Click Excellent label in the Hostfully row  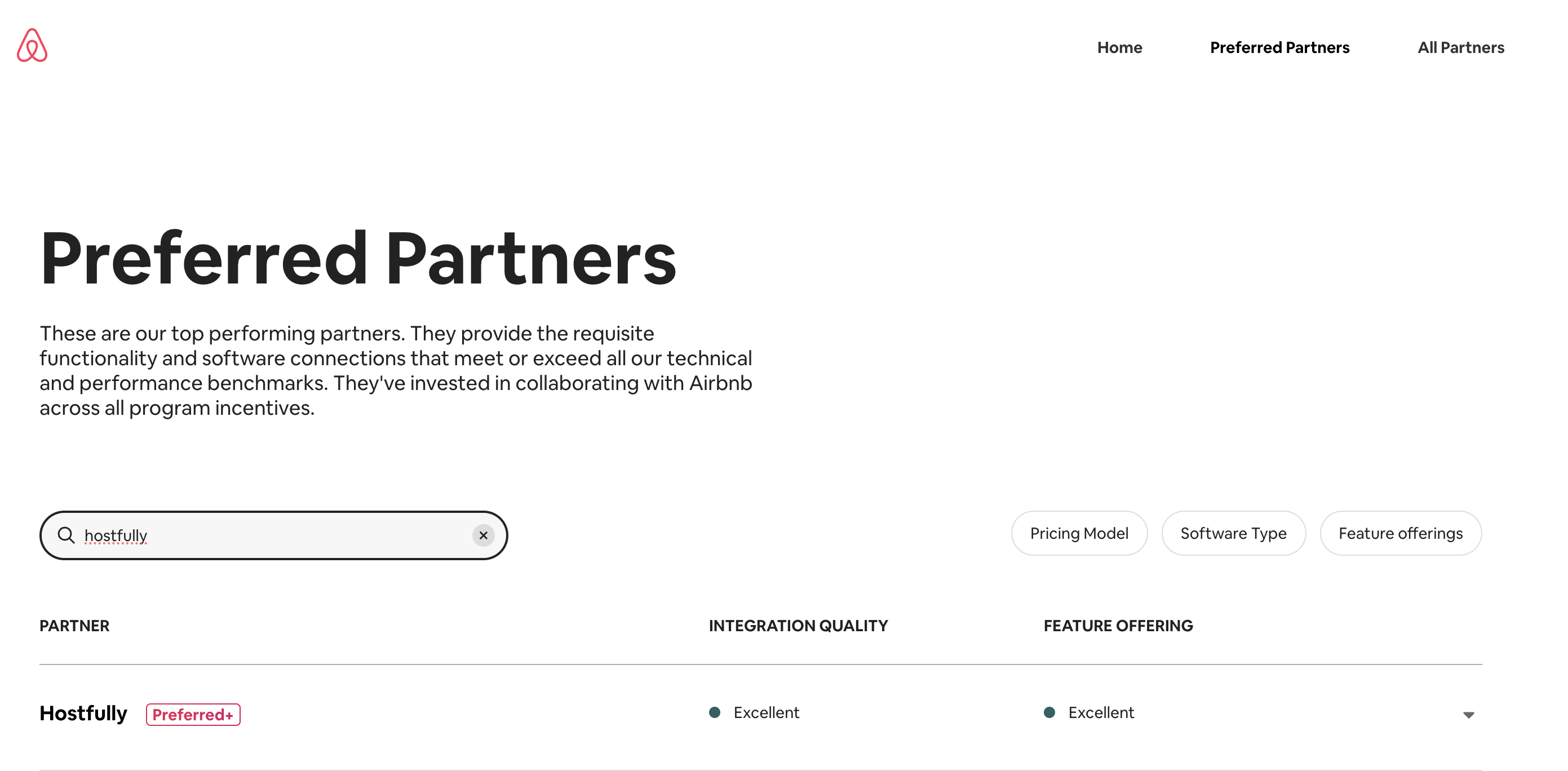point(767,712)
